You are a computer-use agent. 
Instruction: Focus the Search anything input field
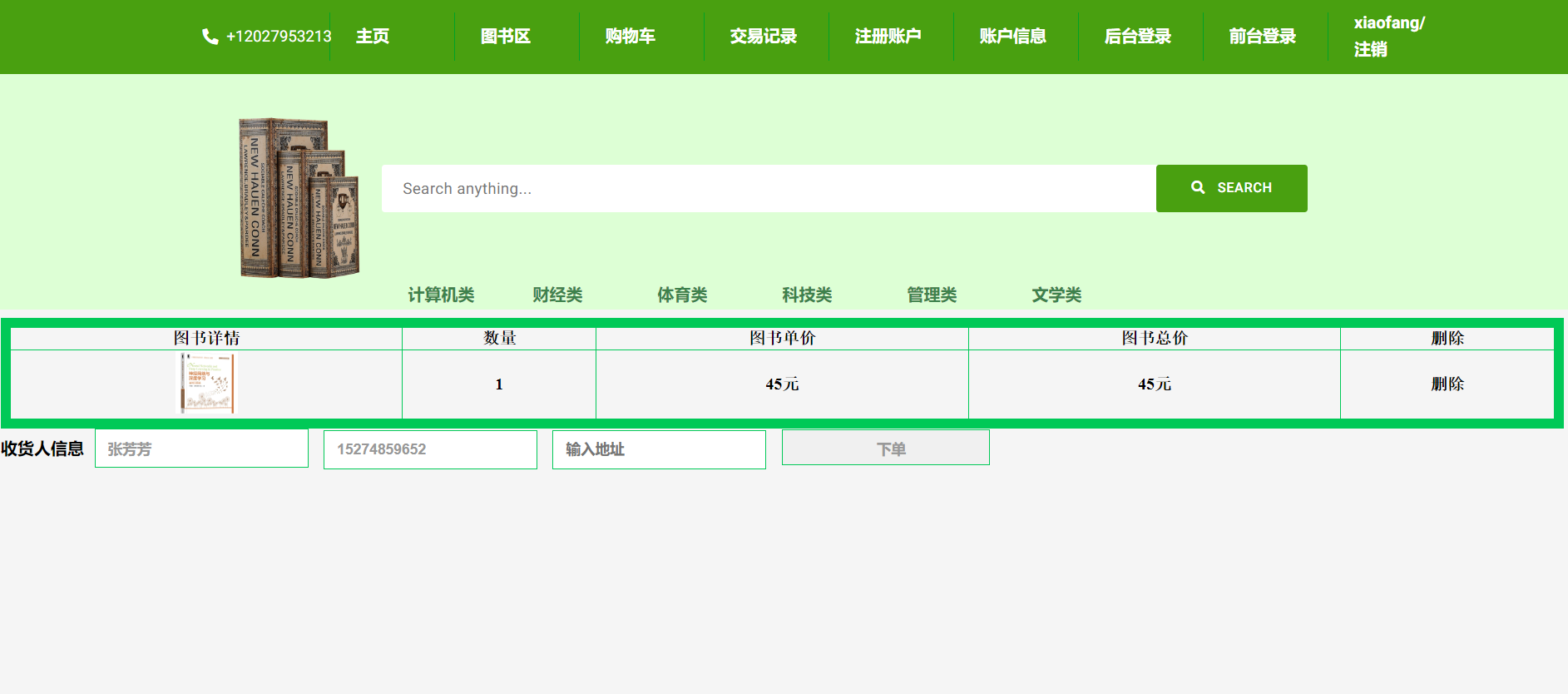click(769, 188)
